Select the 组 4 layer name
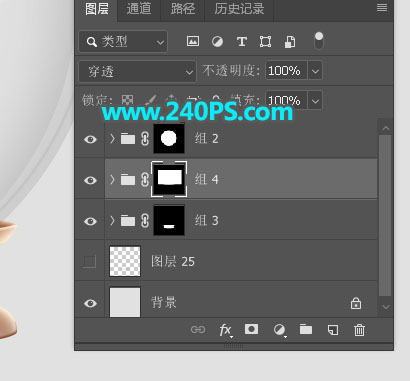Viewport: 410px width, 381px height. point(207,180)
